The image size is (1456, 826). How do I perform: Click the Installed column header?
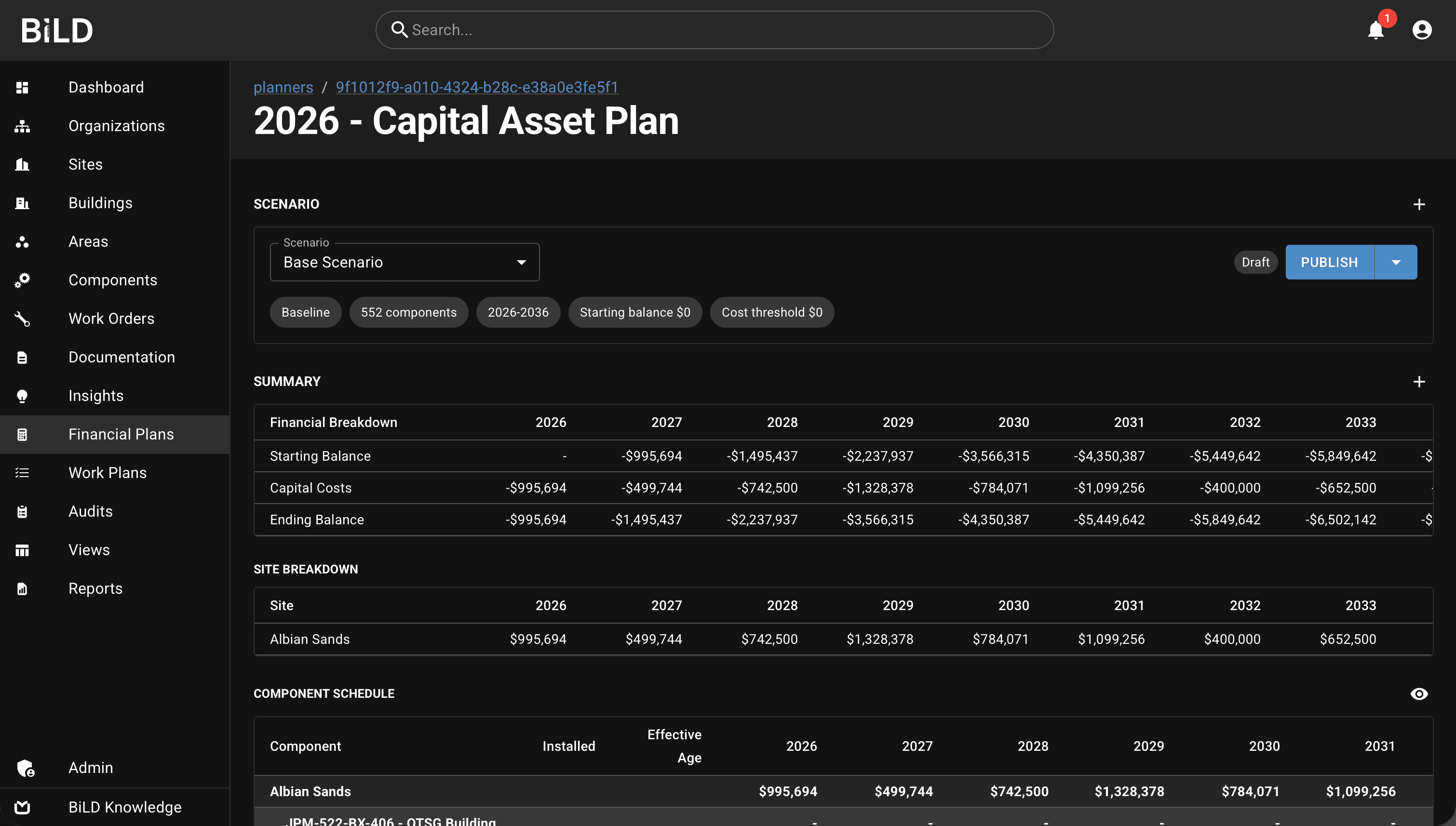click(568, 746)
